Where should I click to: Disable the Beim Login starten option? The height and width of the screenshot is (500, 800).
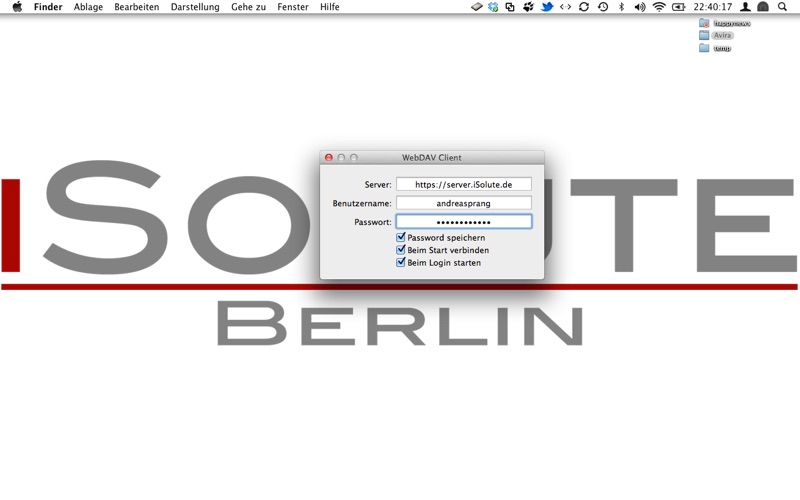coord(401,263)
